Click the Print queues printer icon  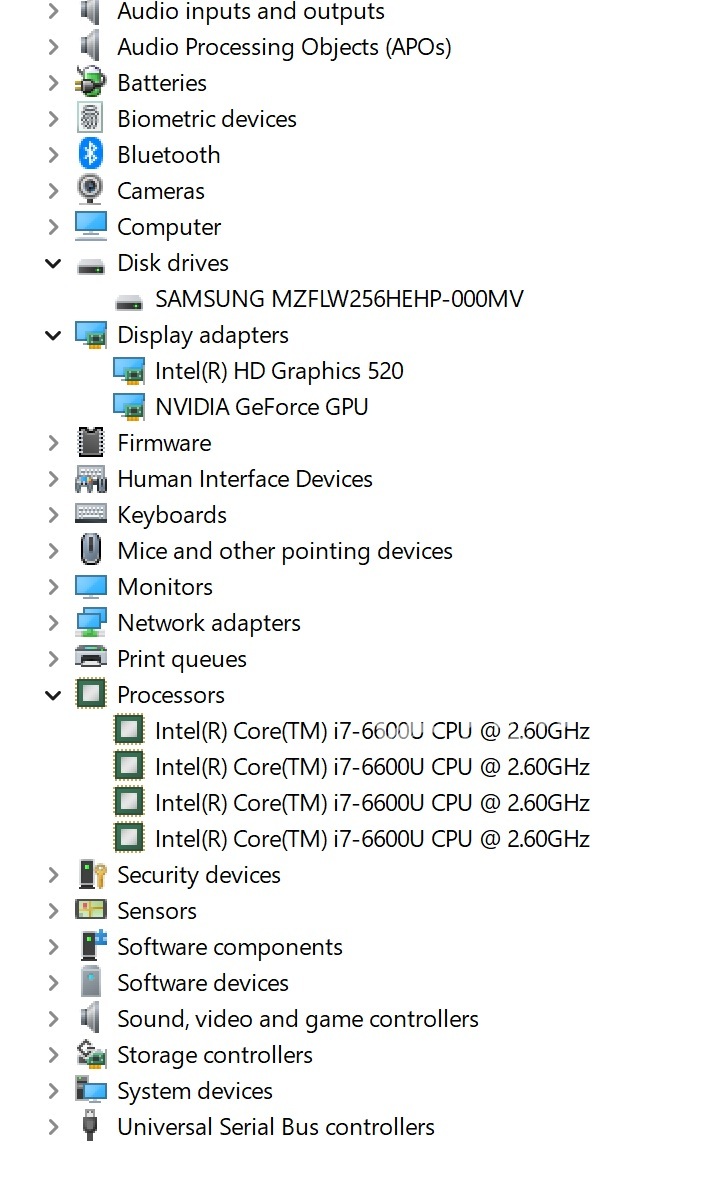(90, 658)
